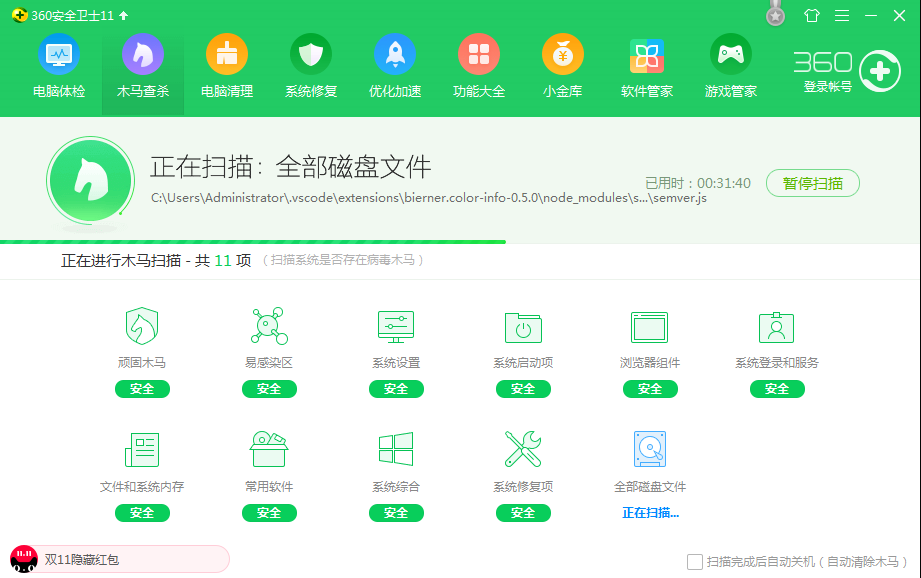Click the 浏览器组件 scan item icon
Image resolution: width=921 pixels, height=578 pixels.
coord(650,327)
